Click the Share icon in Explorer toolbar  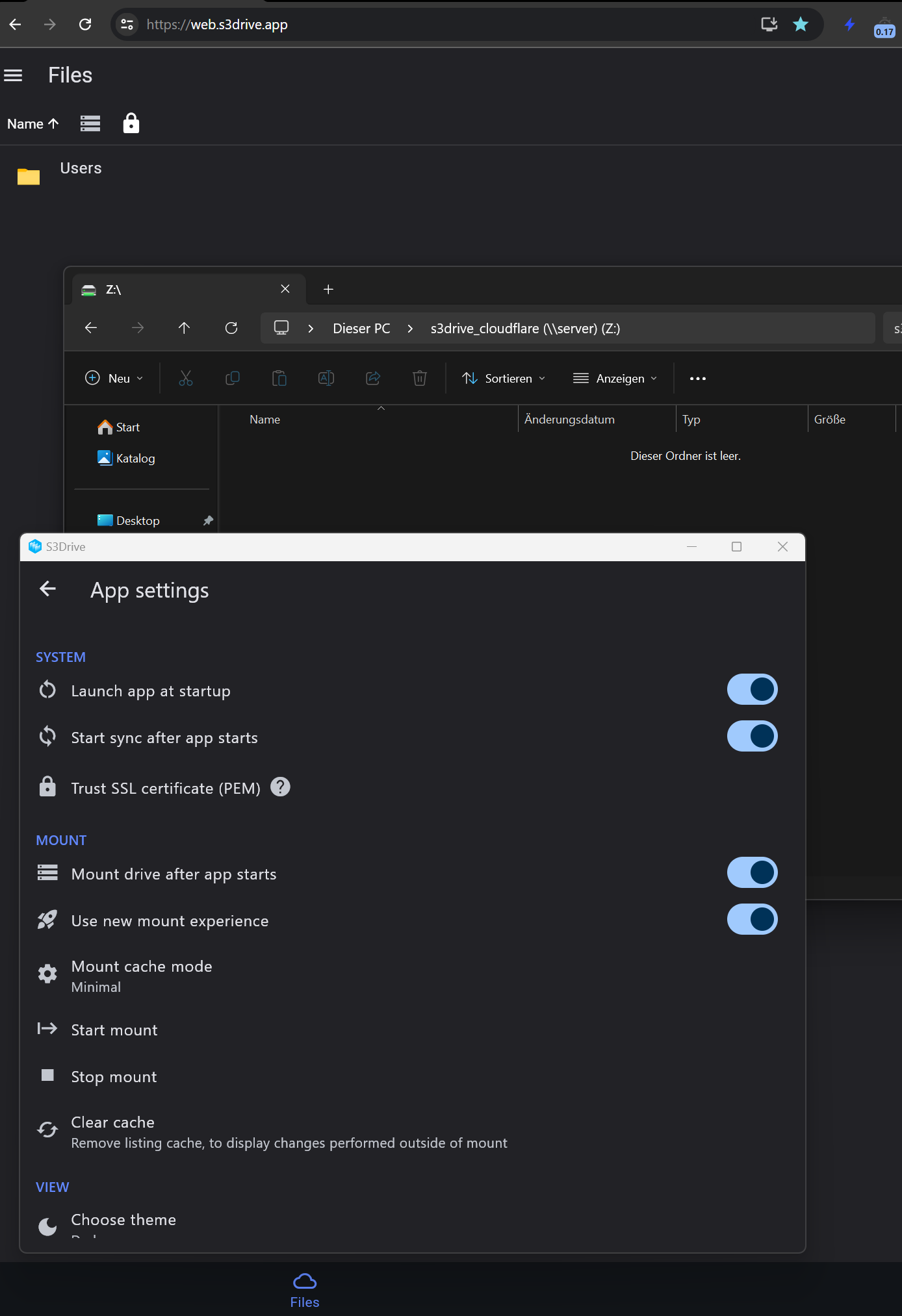pyautogui.click(x=373, y=379)
